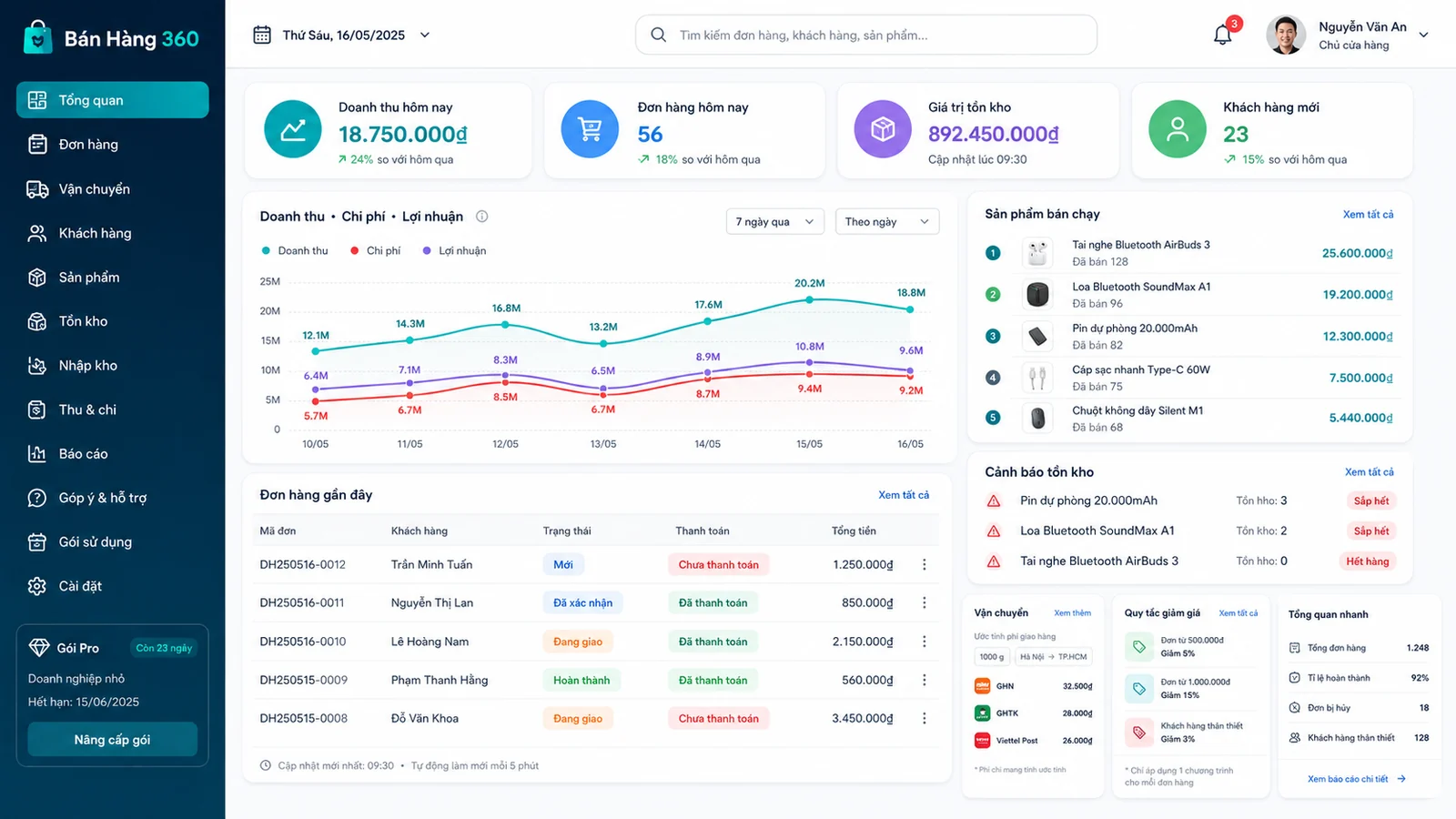
Task: Go to Đơn hàng in the sidebar
Action: pos(113,144)
